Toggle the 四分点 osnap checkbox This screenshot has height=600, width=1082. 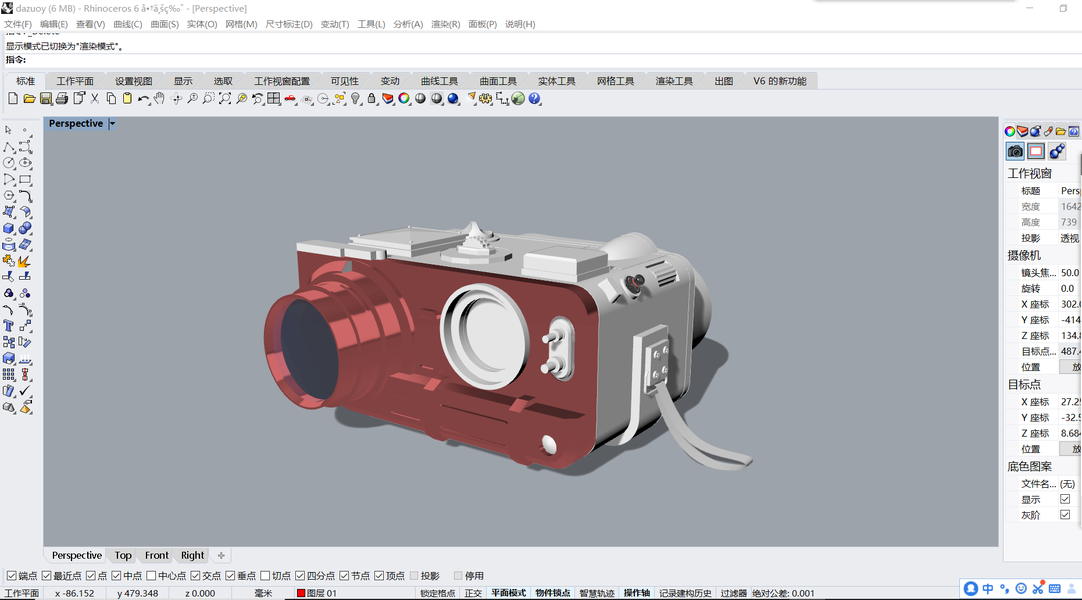[x=300, y=575]
